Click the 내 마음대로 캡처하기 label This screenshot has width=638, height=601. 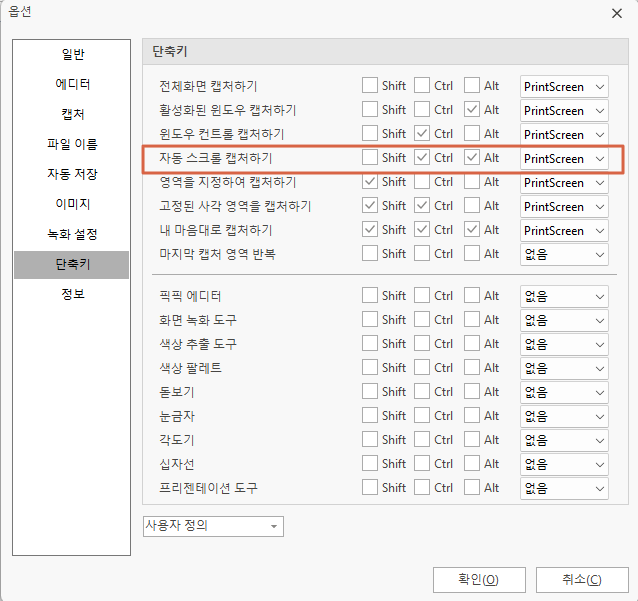tap(216, 230)
